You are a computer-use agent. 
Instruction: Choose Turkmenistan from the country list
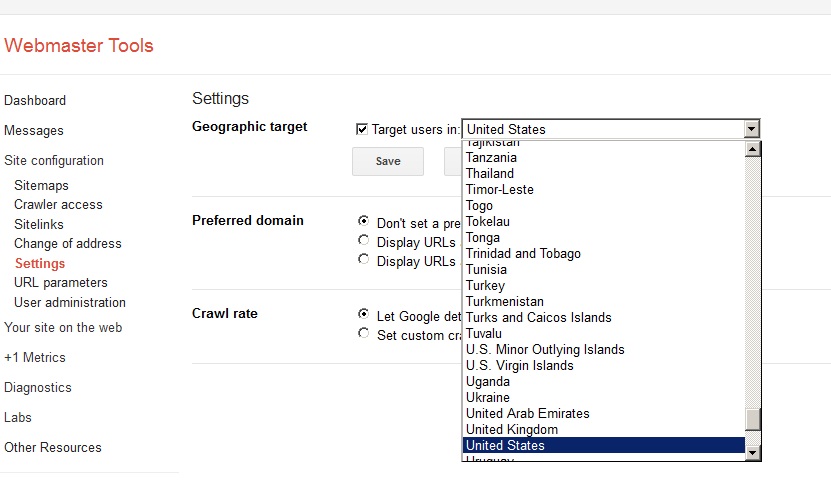[x=604, y=301]
